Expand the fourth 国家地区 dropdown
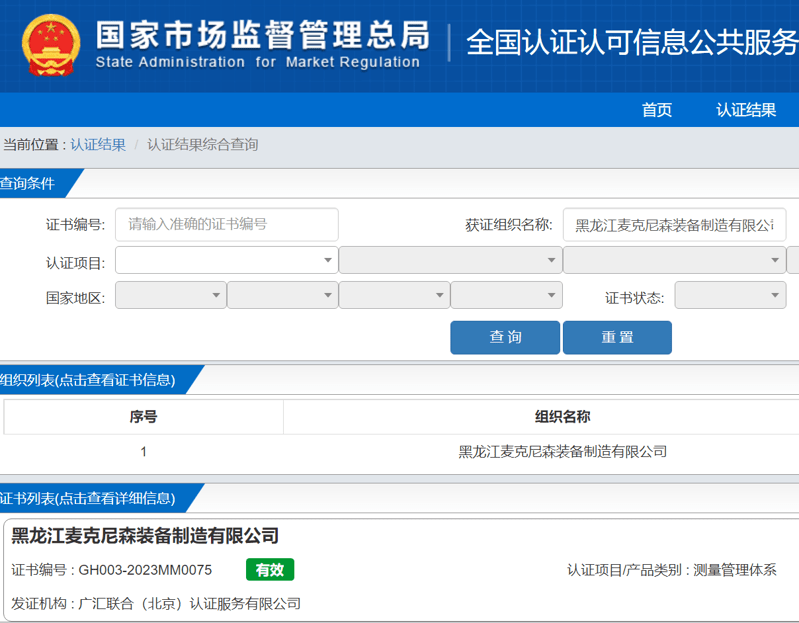Viewport: 799px width, 623px height. 507,295
